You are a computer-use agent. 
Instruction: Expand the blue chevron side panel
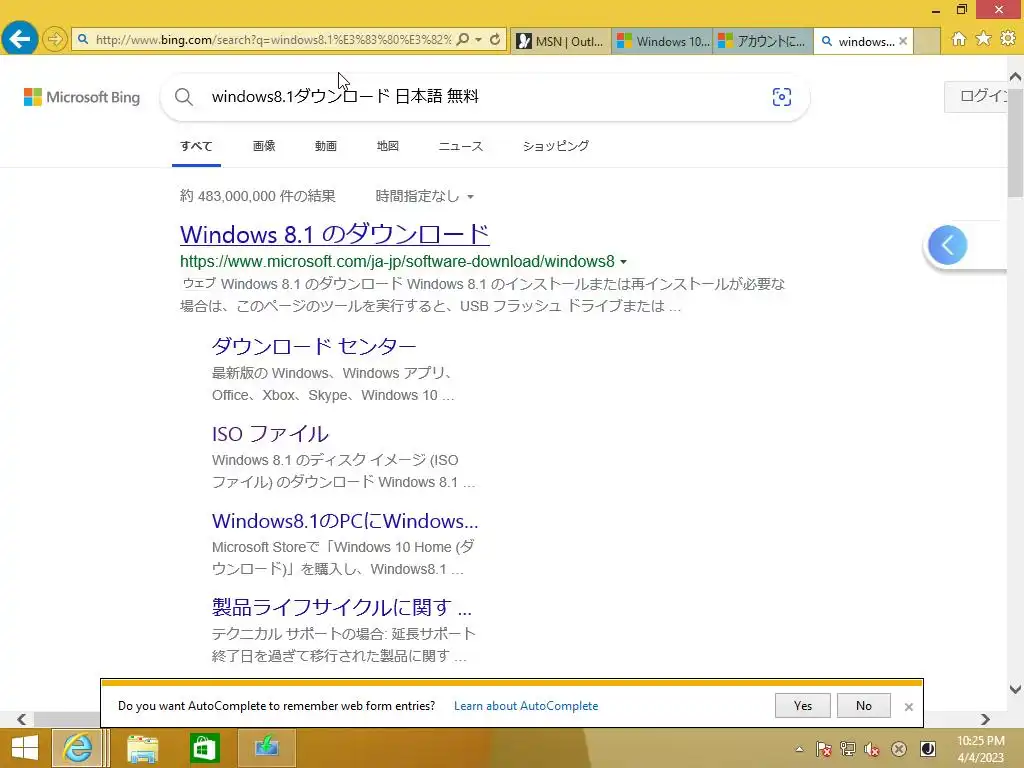click(948, 245)
